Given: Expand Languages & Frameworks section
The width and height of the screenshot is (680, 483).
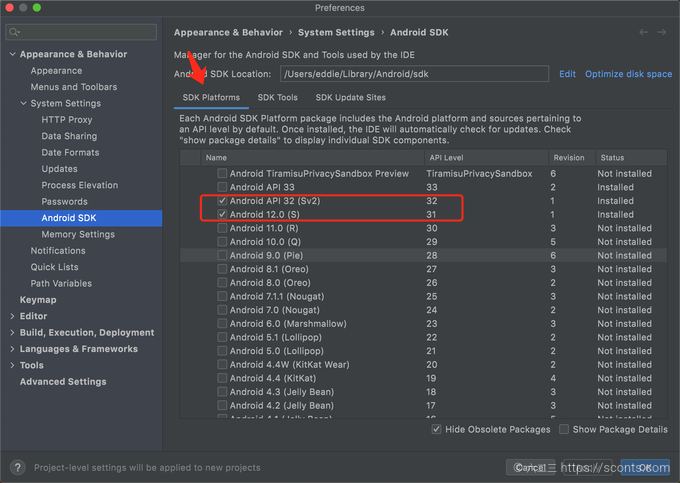Looking at the screenshot, I should point(12,349).
